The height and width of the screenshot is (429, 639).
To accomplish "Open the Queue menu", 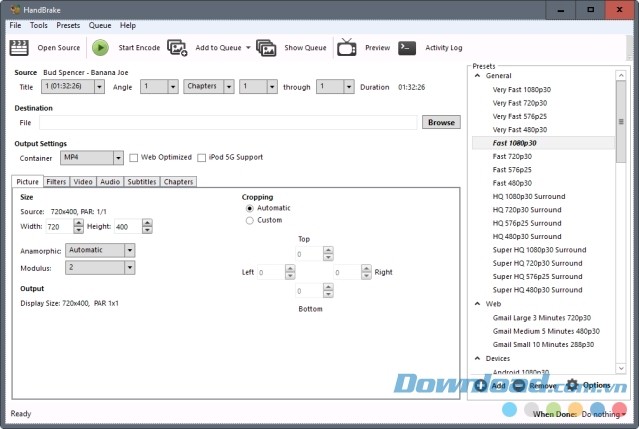I will click(x=100, y=25).
